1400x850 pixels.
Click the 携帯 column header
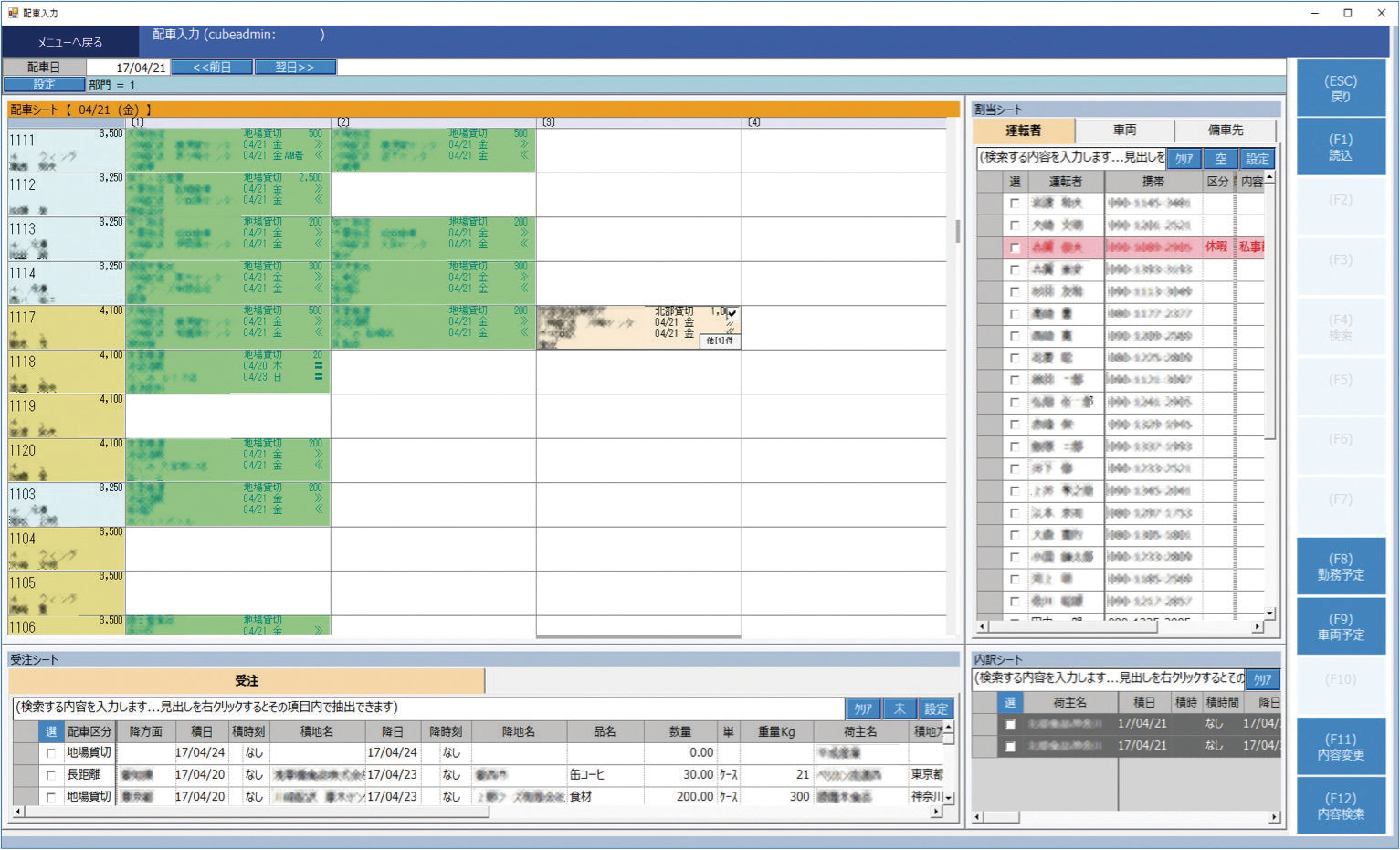(1153, 182)
